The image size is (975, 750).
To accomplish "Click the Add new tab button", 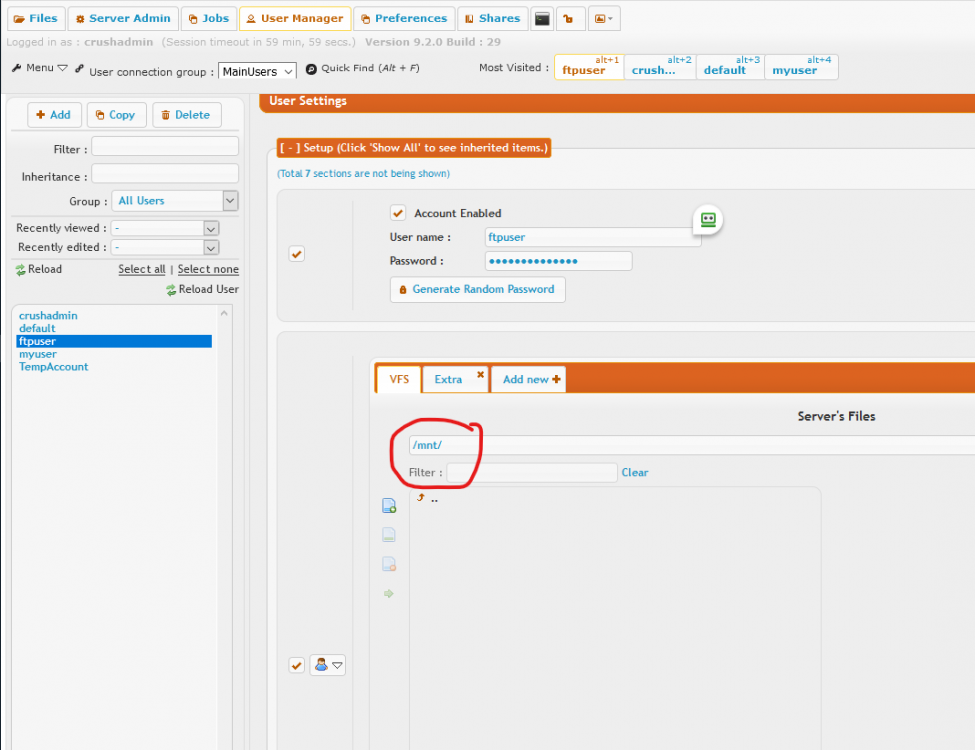I will pos(529,379).
